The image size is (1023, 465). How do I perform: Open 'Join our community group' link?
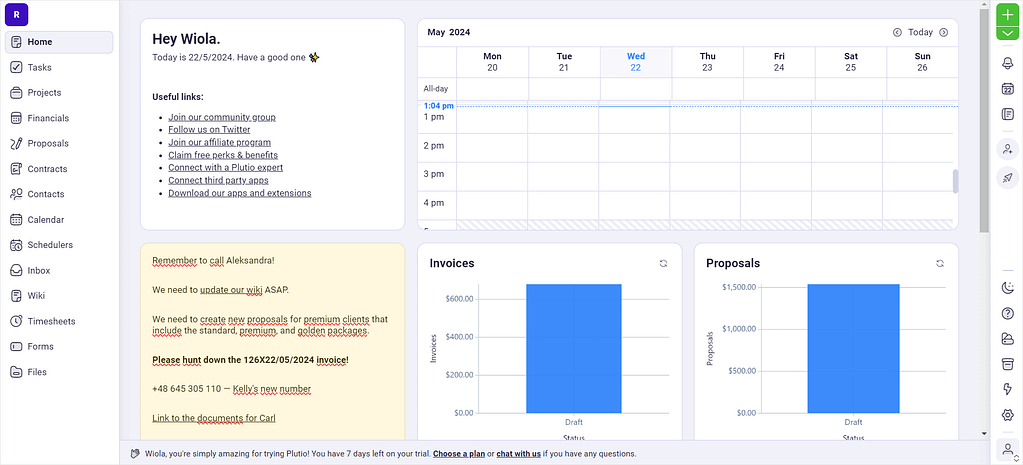222,117
